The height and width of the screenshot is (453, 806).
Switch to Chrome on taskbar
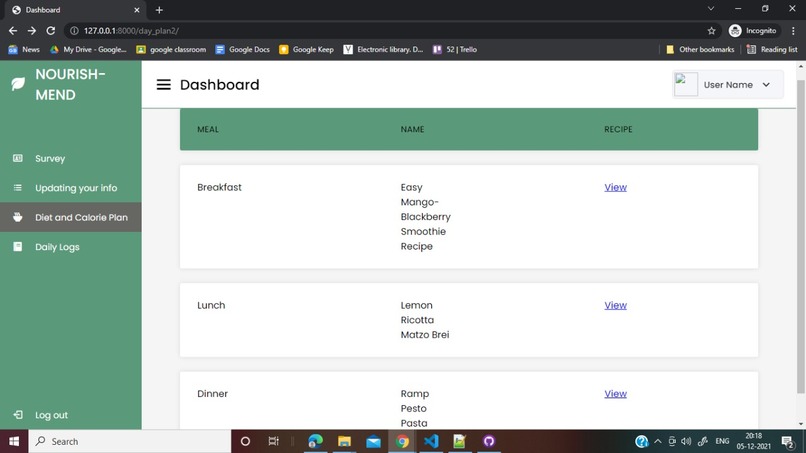pos(402,441)
